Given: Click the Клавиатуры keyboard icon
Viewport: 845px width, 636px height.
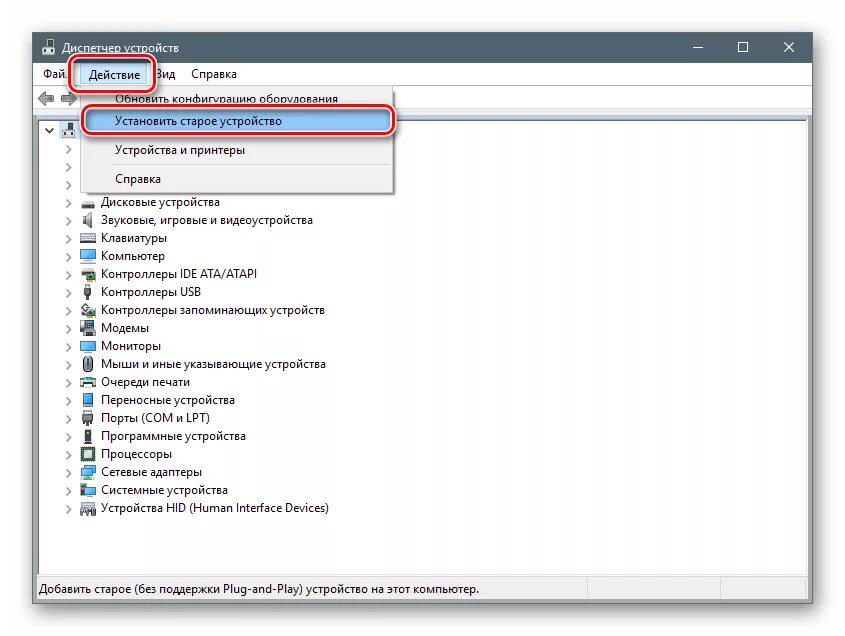Looking at the screenshot, I should [87, 238].
